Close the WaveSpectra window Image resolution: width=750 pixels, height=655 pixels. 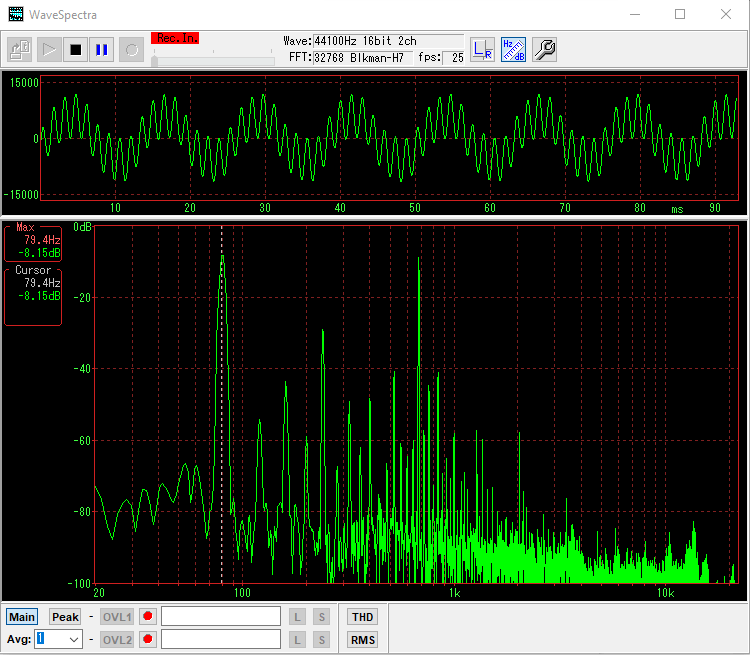726,14
